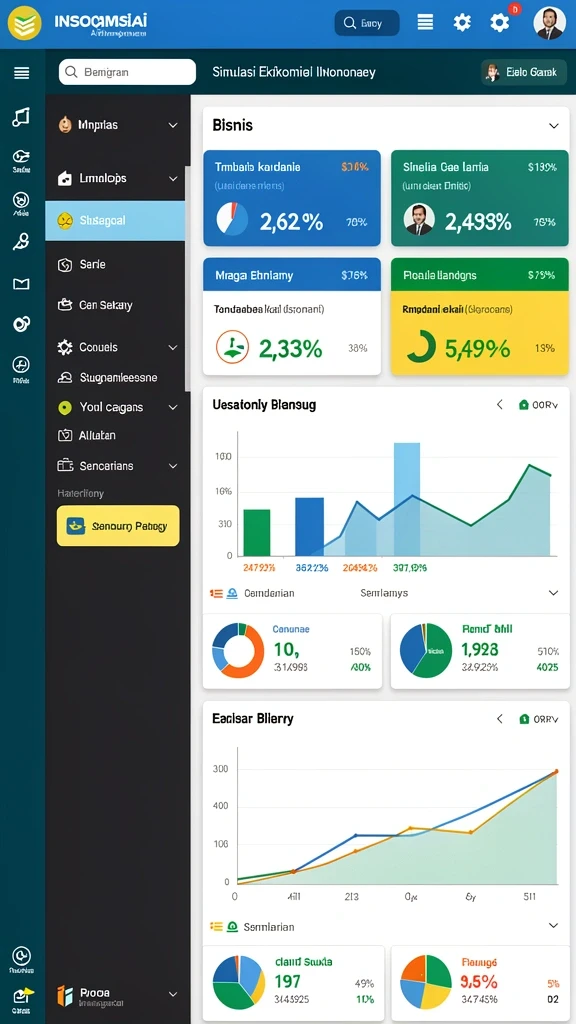Open the hamburger menu in left rail

(x=22, y=72)
